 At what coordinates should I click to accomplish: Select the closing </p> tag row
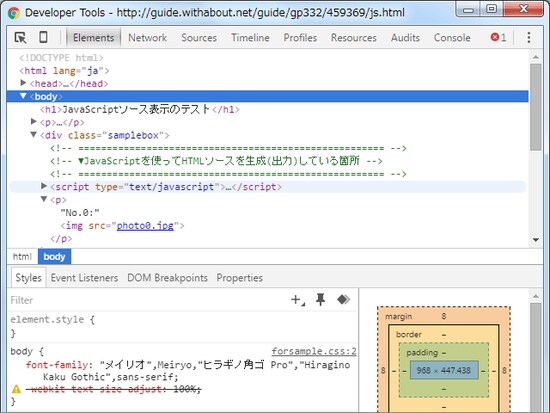point(61,239)
